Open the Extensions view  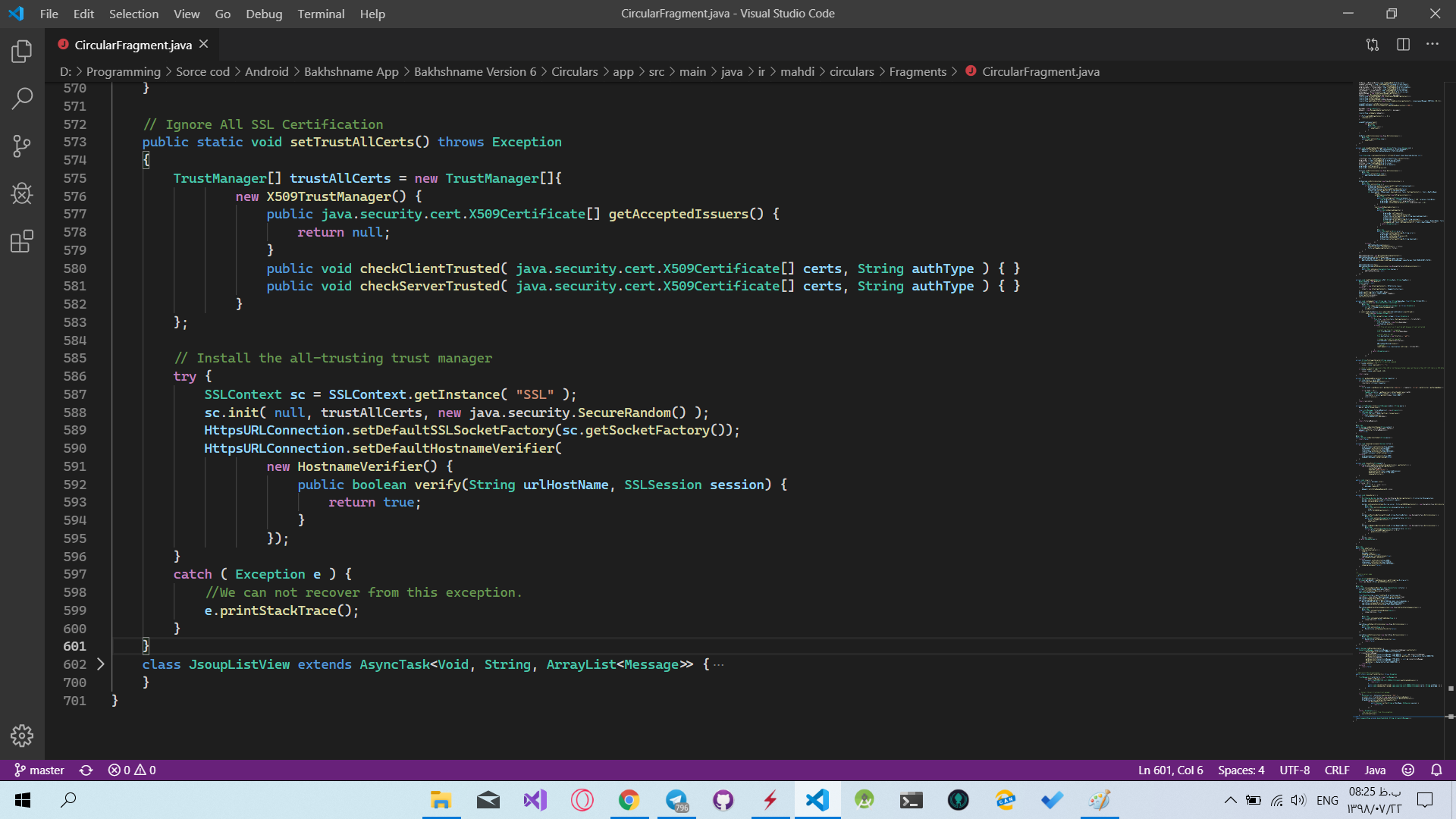[x=22, y=241]
